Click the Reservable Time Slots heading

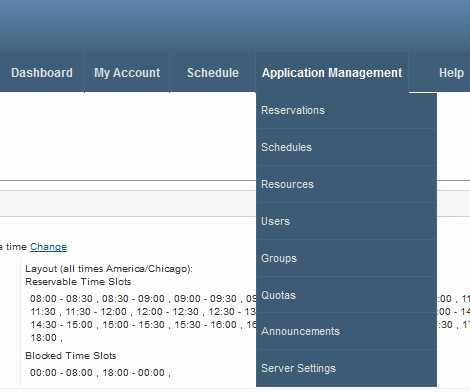click(78, 282)
